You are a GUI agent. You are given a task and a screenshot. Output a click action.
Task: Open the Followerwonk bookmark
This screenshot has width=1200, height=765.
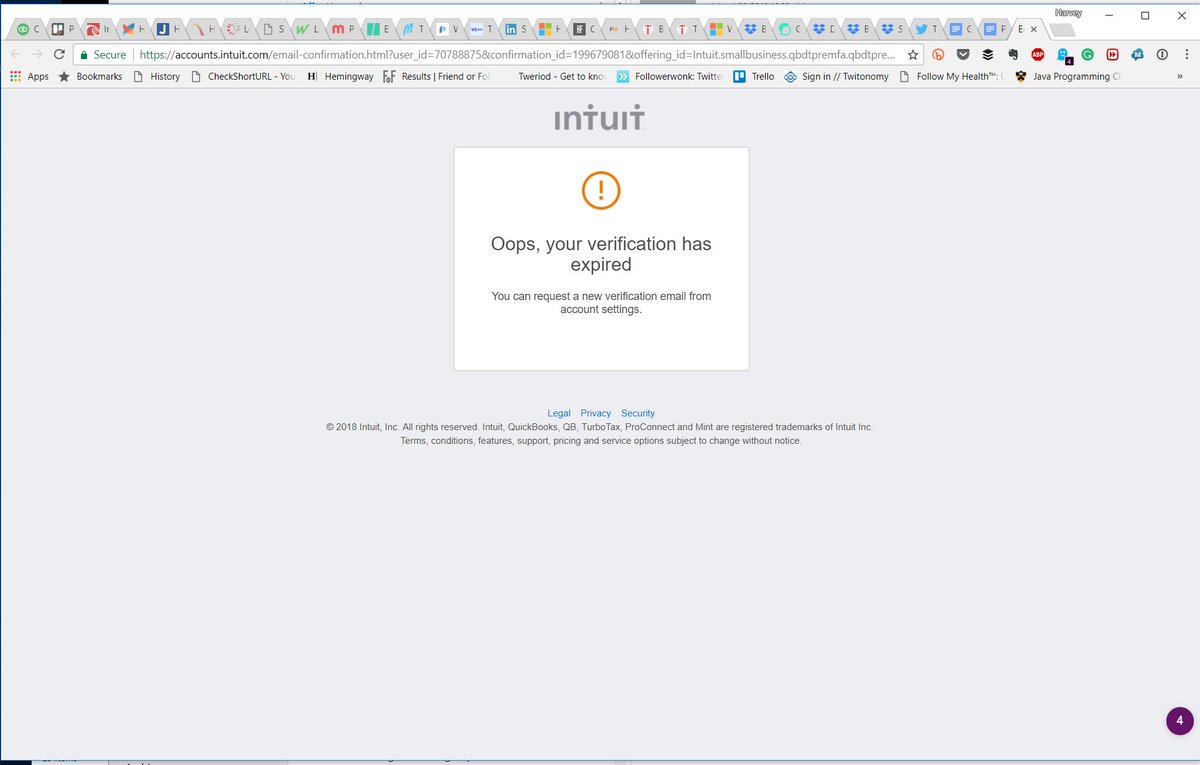669,76
